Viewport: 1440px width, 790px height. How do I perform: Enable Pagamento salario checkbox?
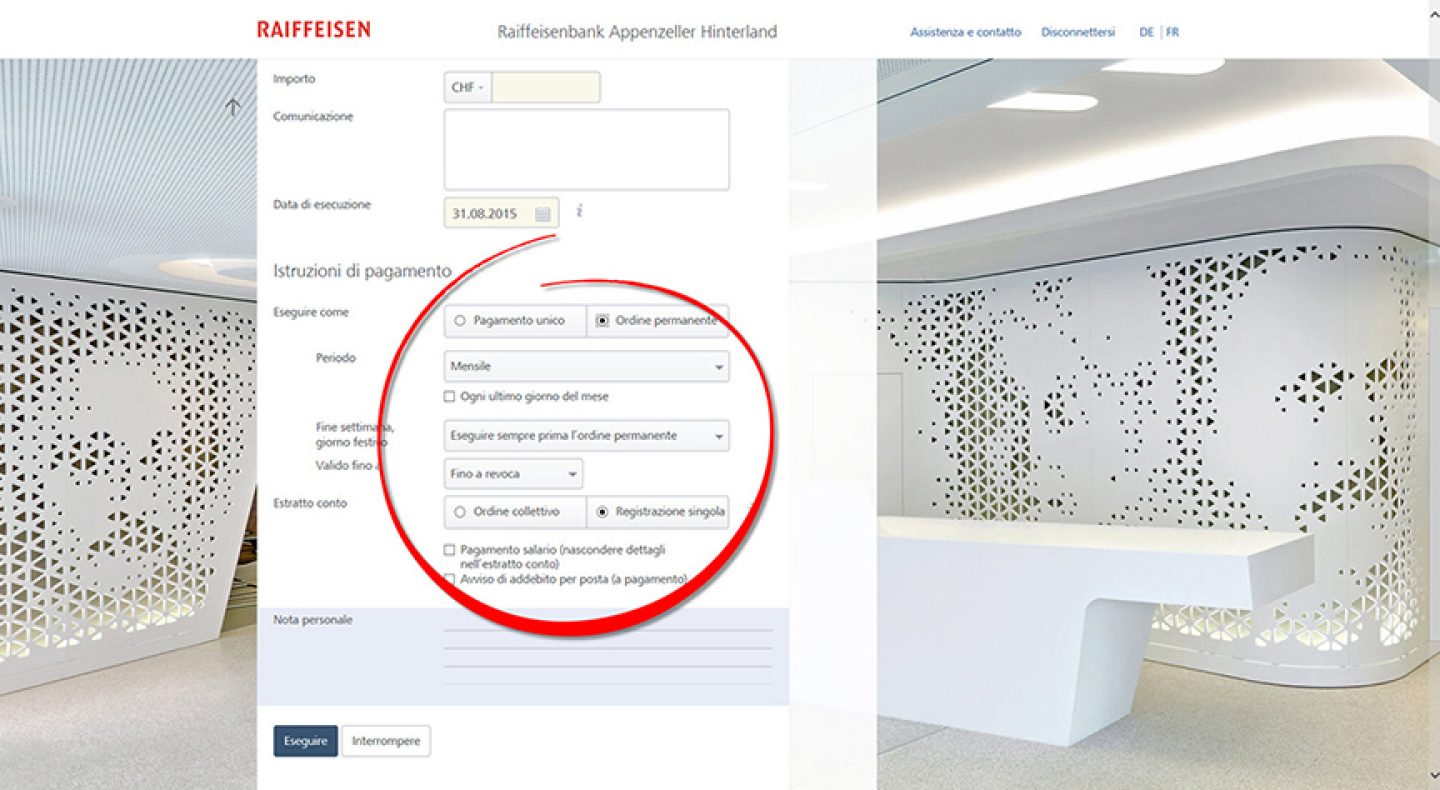[x=449, y=550]
